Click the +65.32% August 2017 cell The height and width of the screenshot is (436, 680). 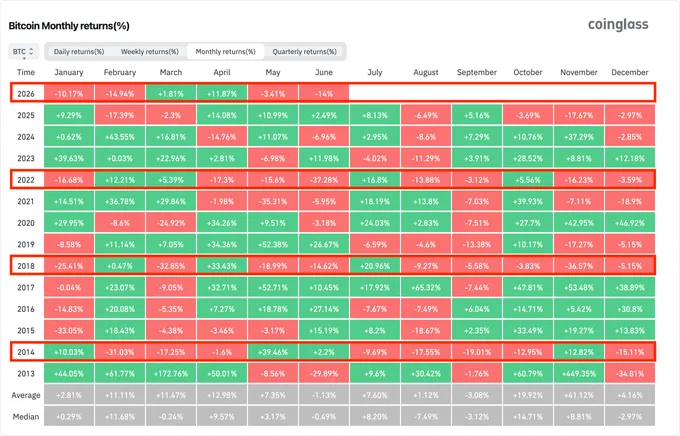click(426, 287)
